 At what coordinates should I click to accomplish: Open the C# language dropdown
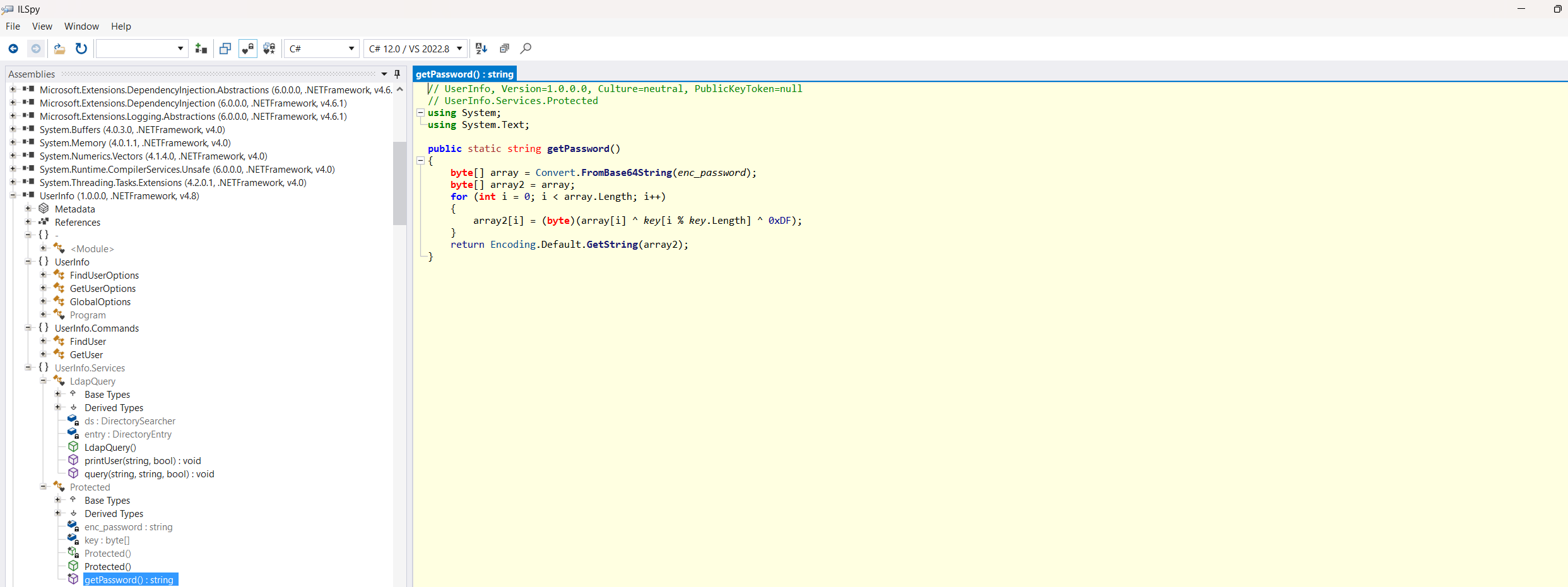(322, 49)
